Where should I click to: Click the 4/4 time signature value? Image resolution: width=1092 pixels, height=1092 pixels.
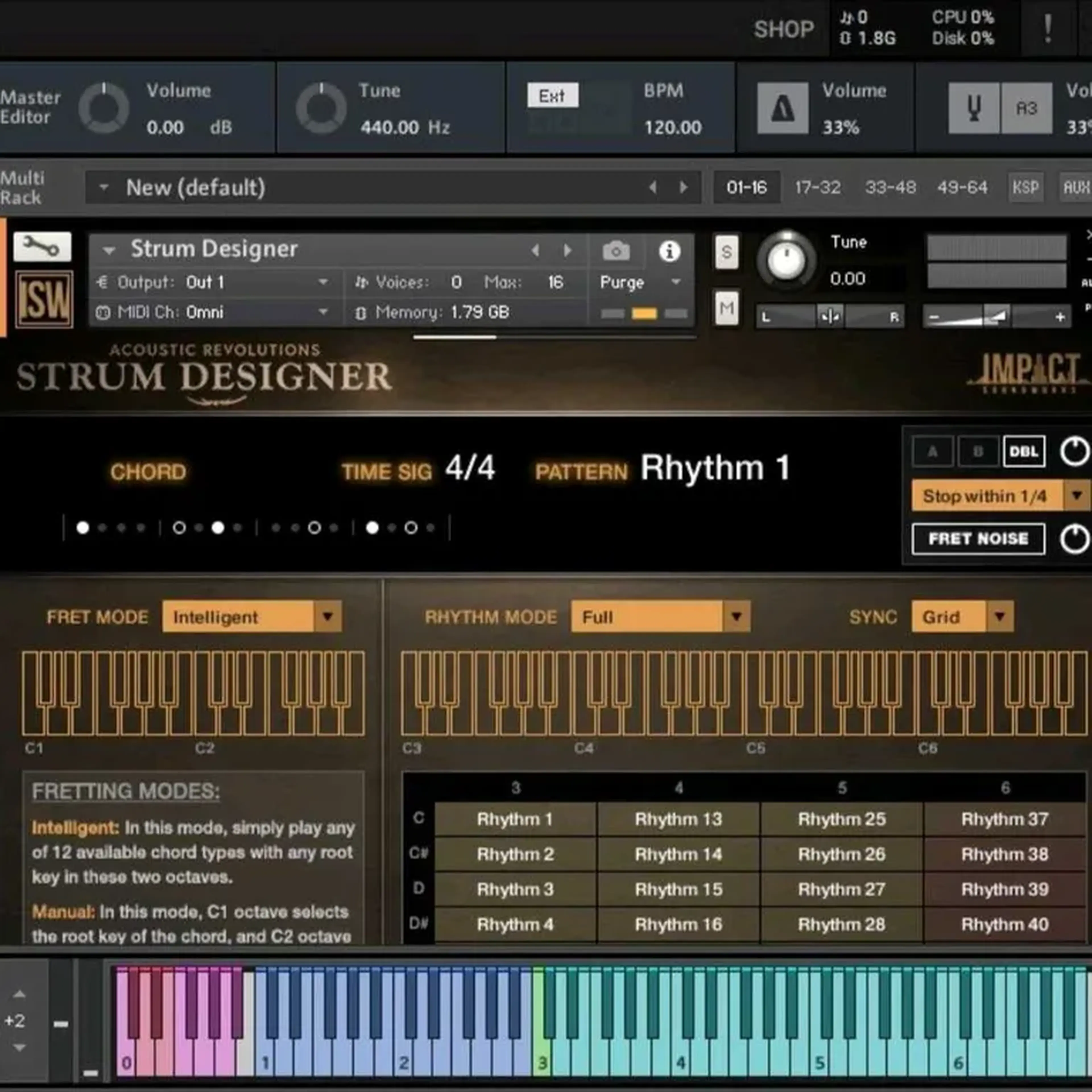point(470,468)
